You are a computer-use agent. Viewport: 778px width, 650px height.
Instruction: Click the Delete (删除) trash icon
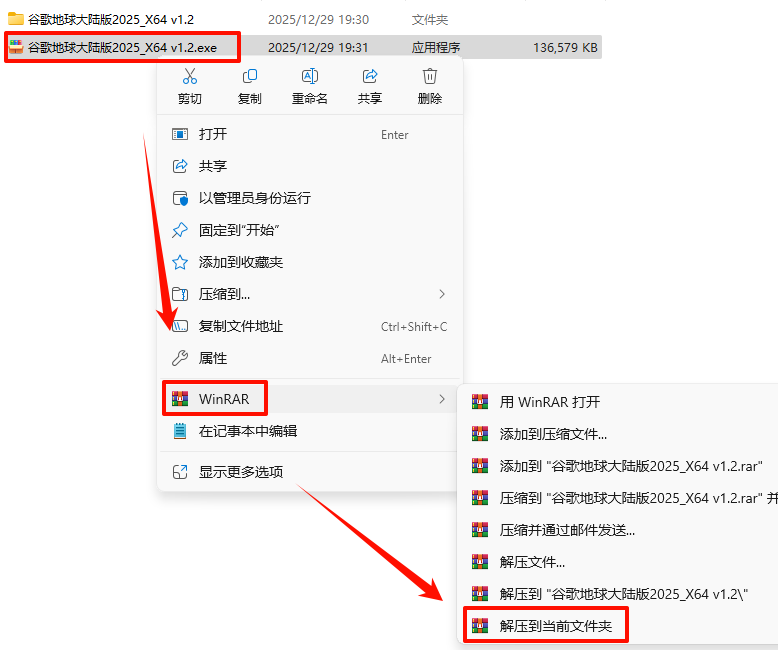coord(430,76)
